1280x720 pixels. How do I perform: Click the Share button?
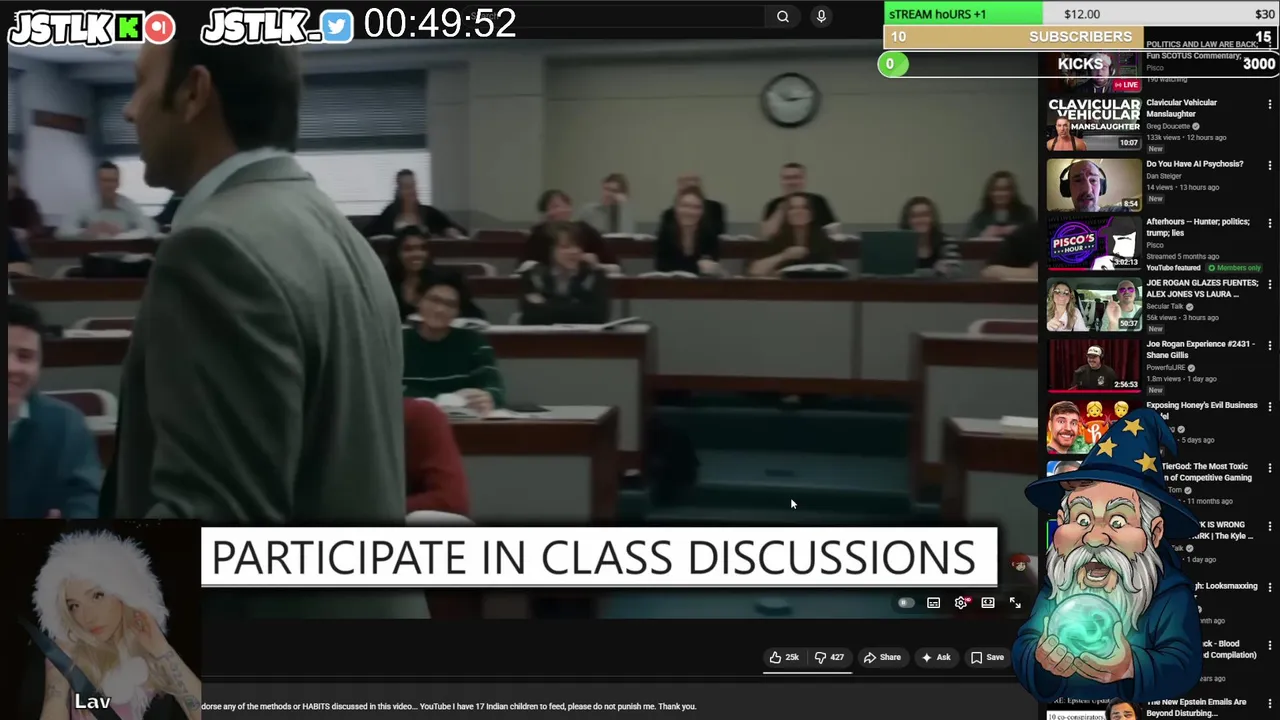(x=882, y=657)
